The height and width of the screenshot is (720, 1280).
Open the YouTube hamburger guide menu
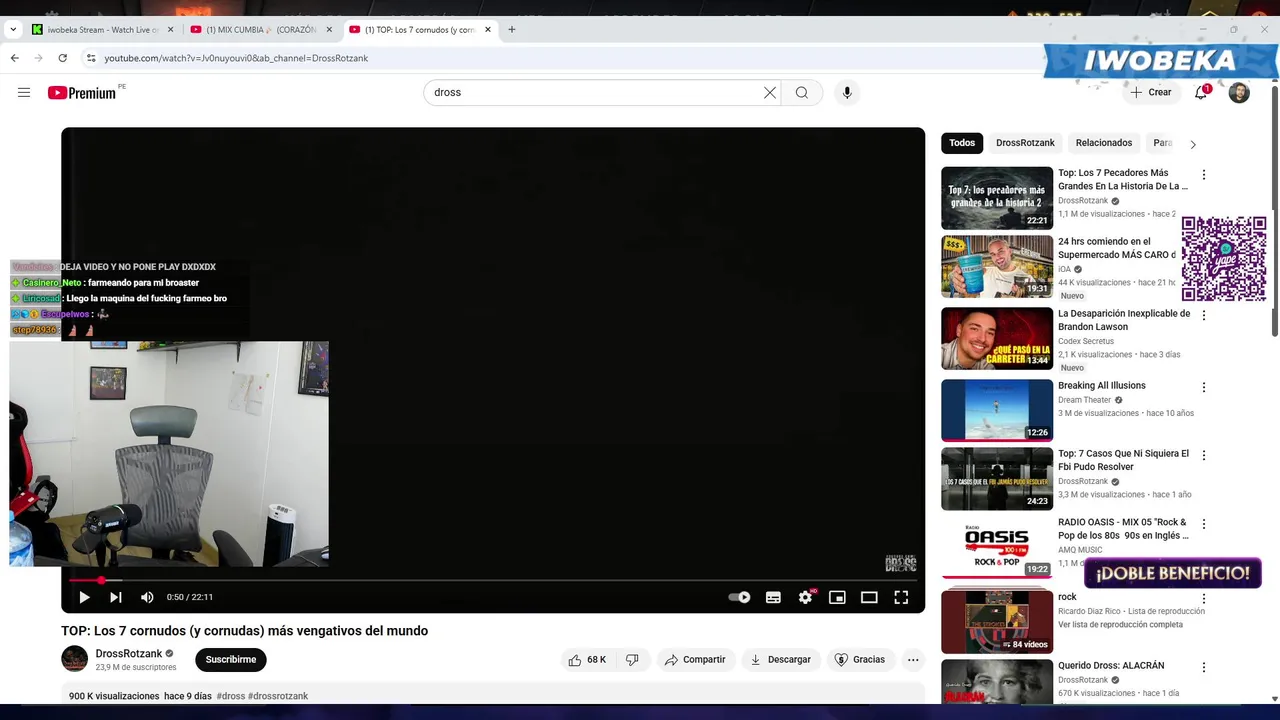coord(24,92)
